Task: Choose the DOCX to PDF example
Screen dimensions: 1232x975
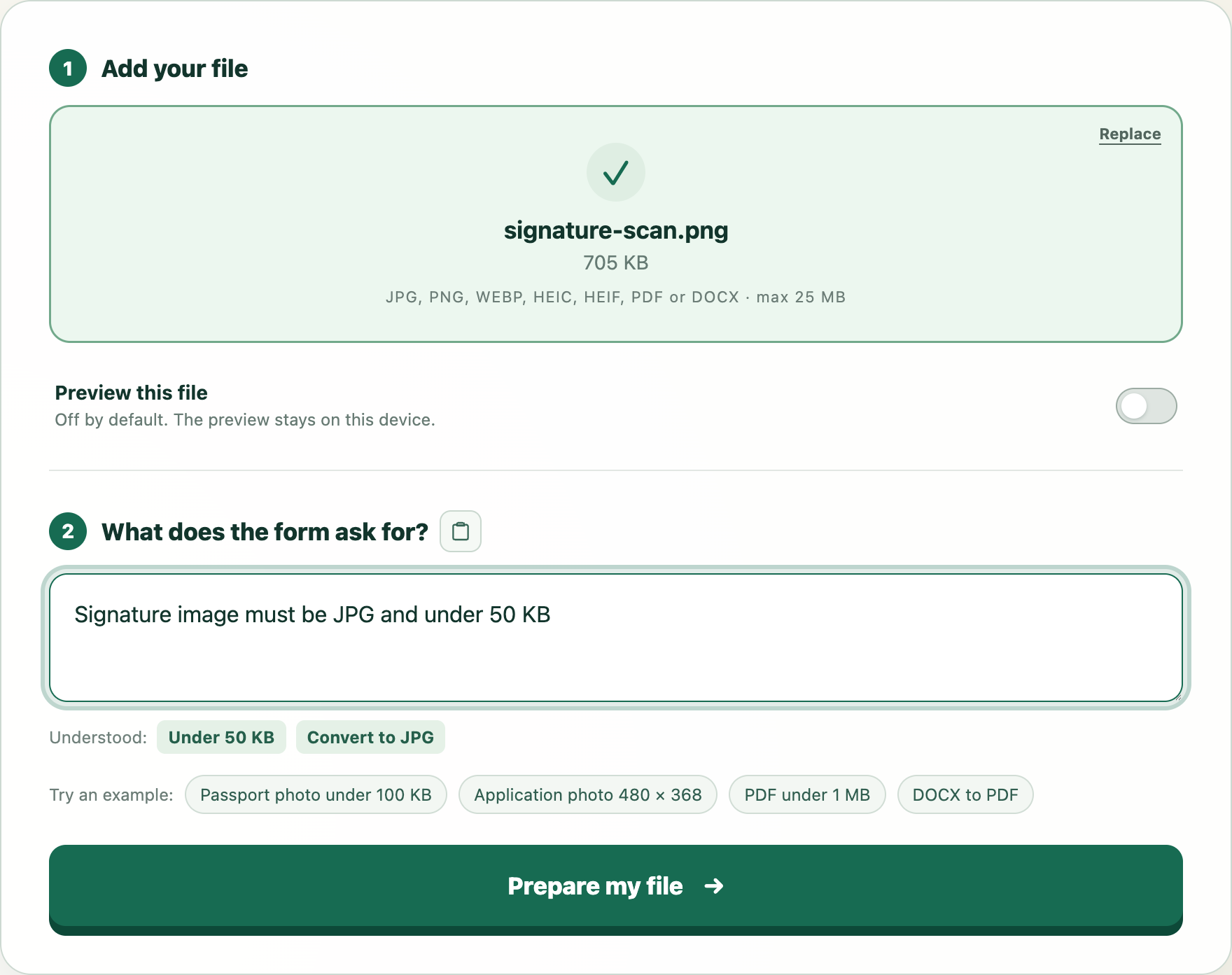Action: click(965, 794)
